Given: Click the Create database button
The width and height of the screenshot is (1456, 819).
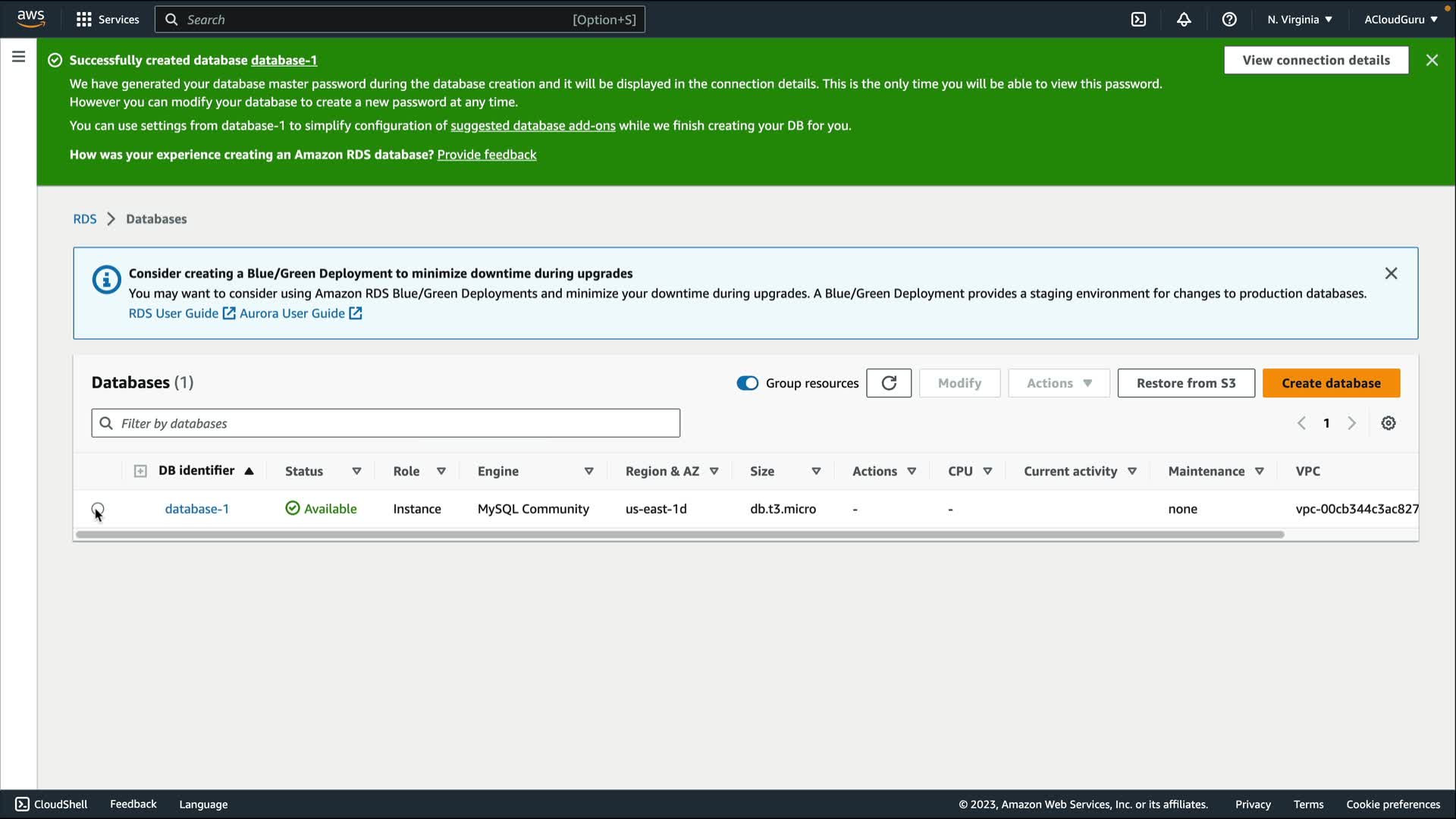Looking at the screenshot, I should click(1331, 383).
